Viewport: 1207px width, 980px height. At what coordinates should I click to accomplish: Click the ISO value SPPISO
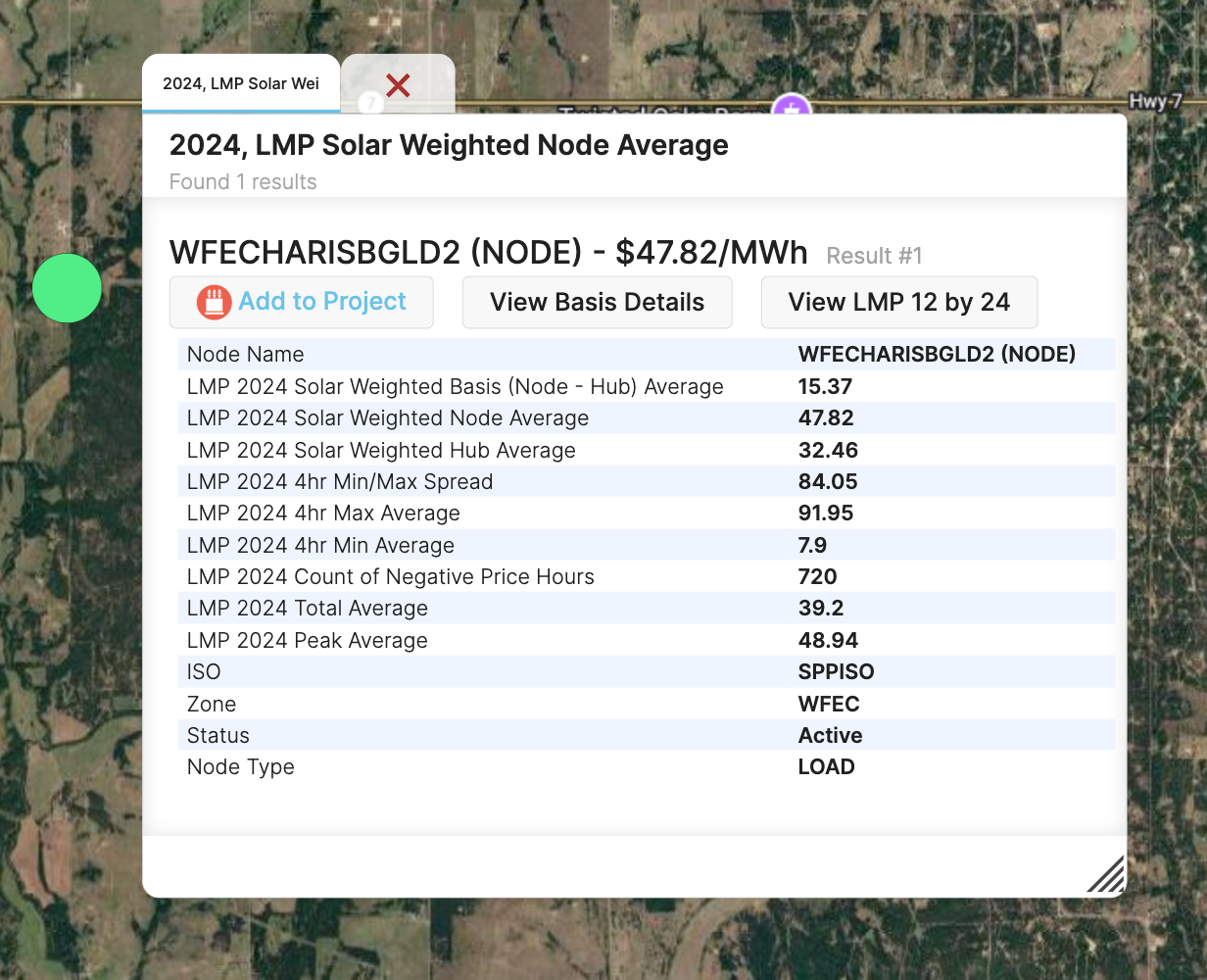tap(836, 672)
